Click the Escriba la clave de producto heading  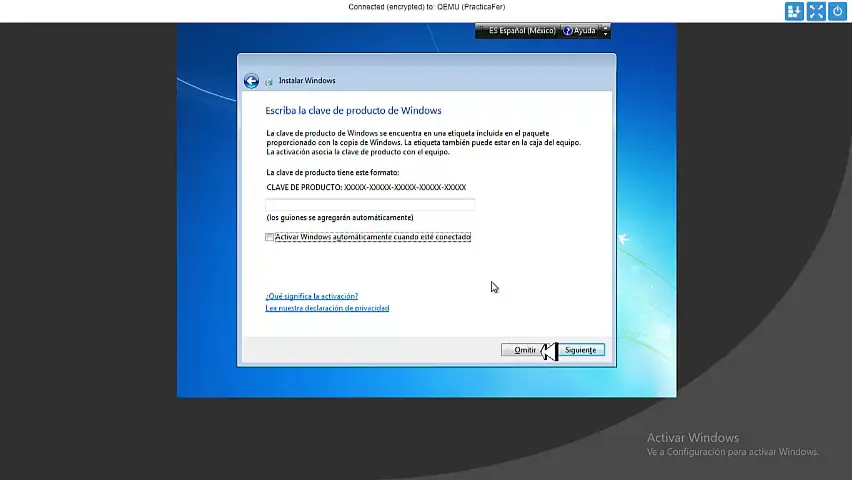353,110
